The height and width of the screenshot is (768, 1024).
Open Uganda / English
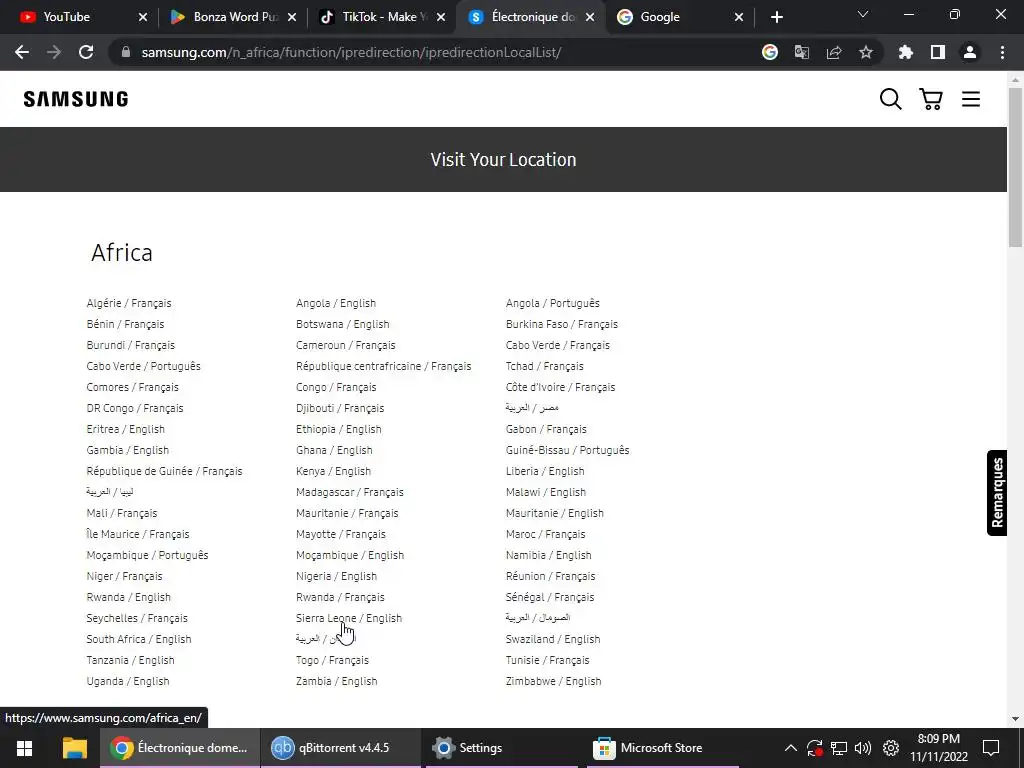[x=127, y=681]
